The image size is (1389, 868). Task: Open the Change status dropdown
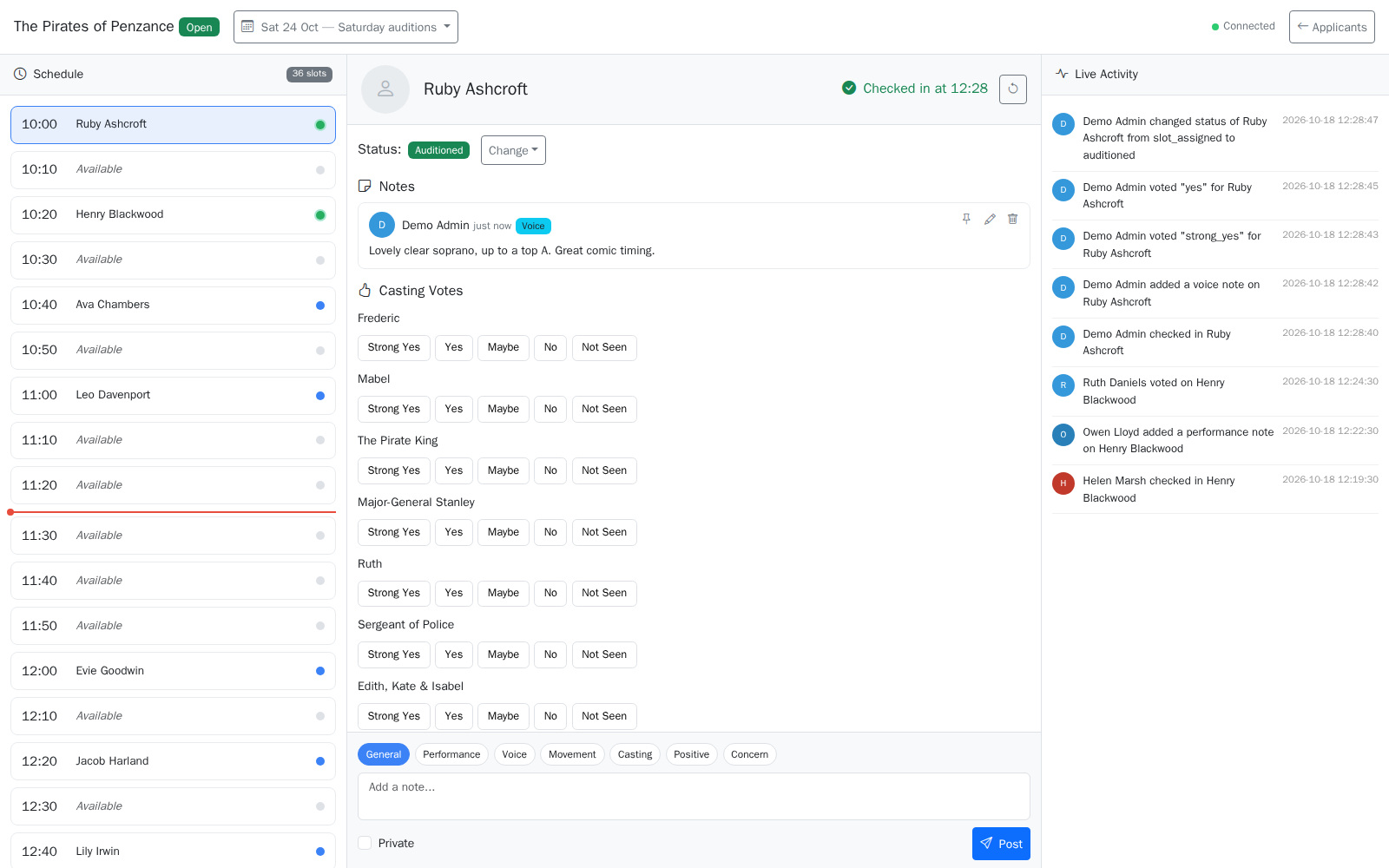coord(513,150)
